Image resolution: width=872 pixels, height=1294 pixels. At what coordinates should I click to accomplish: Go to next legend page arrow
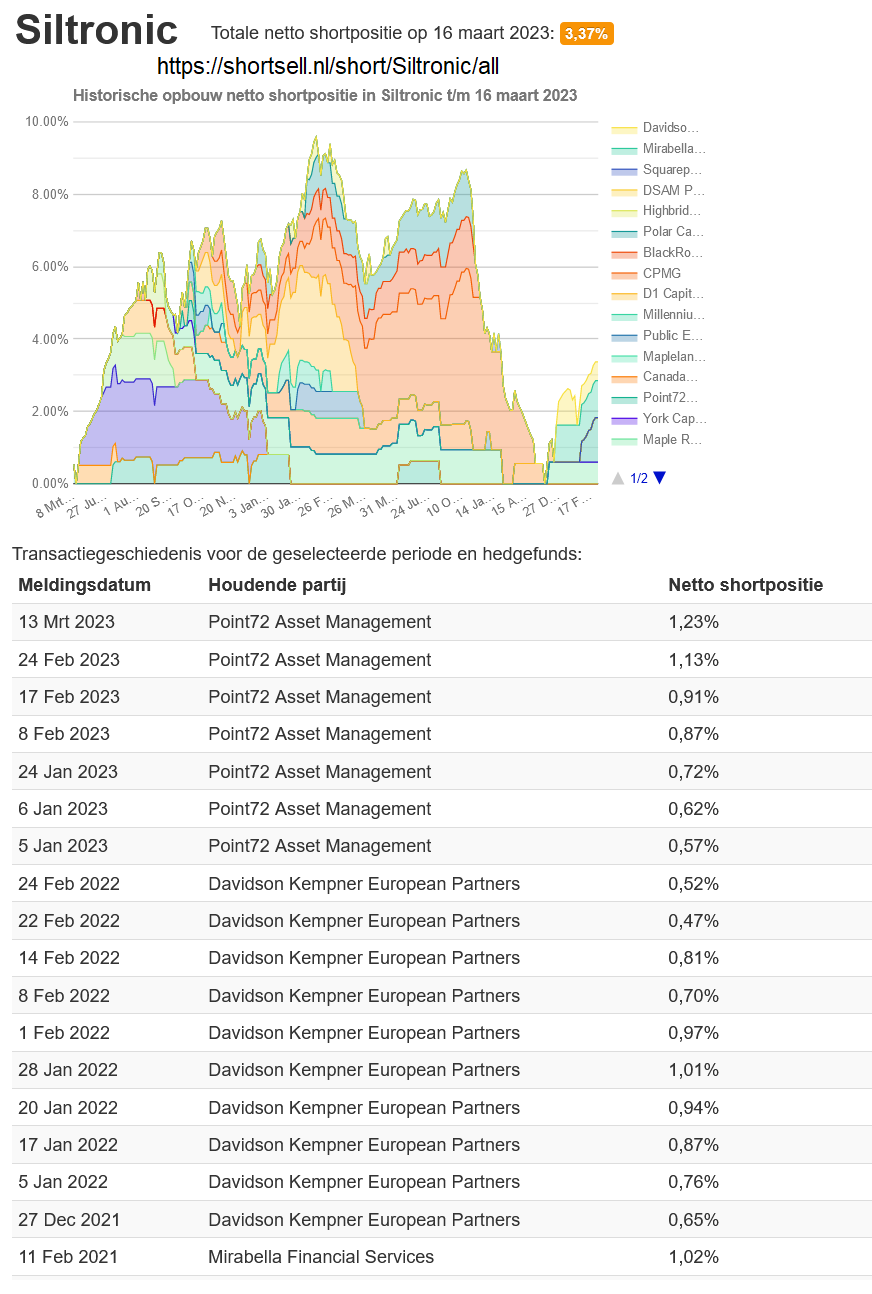pyautogui.click(x=659, y=478)
